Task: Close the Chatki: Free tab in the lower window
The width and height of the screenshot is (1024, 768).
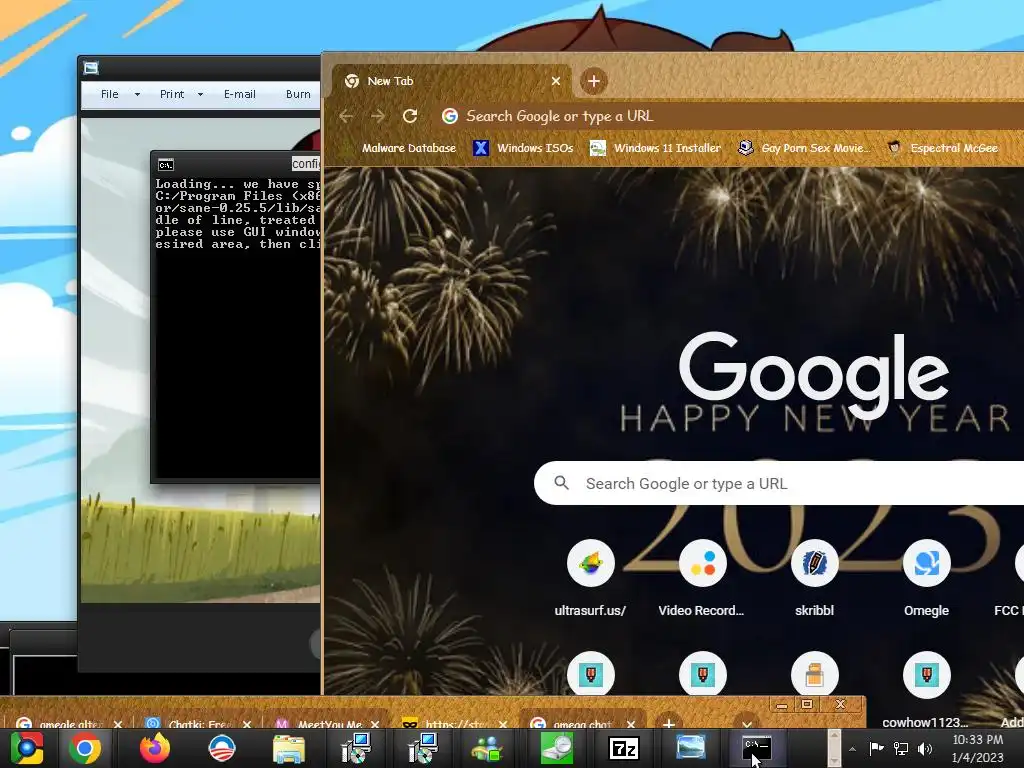Action: click(x=247, y=724)
